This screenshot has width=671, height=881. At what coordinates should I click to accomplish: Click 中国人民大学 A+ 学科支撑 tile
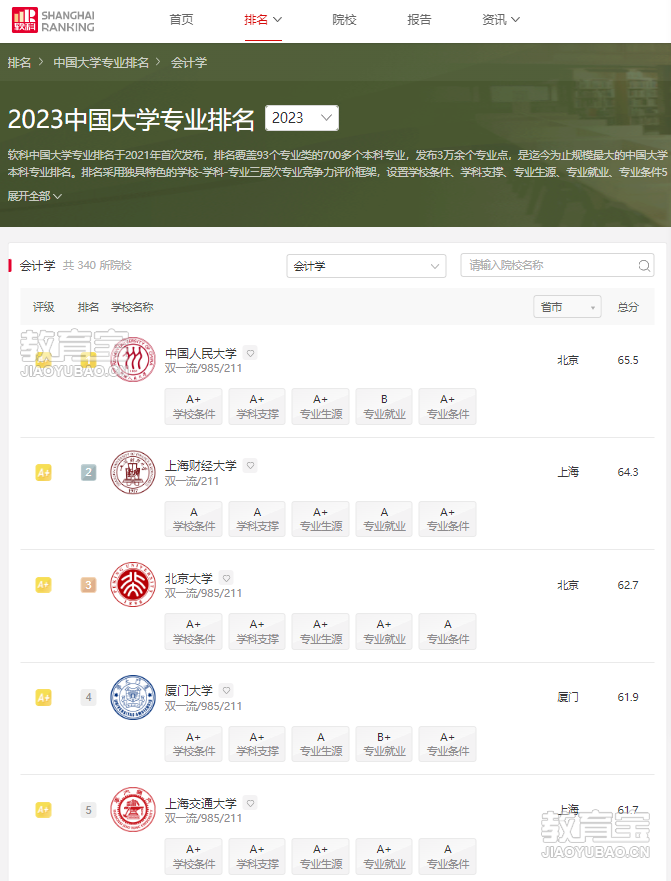coord(257,406)
